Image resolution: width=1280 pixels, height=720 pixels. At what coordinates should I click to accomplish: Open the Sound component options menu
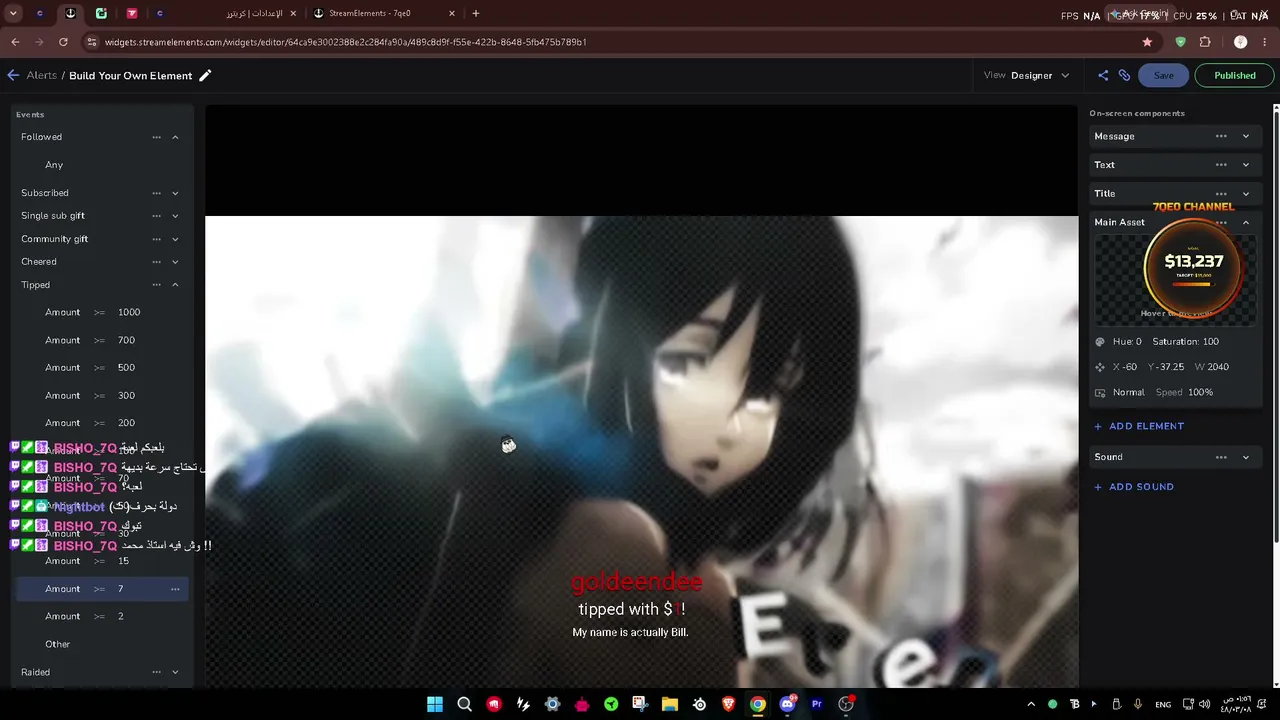[1221, 457]
